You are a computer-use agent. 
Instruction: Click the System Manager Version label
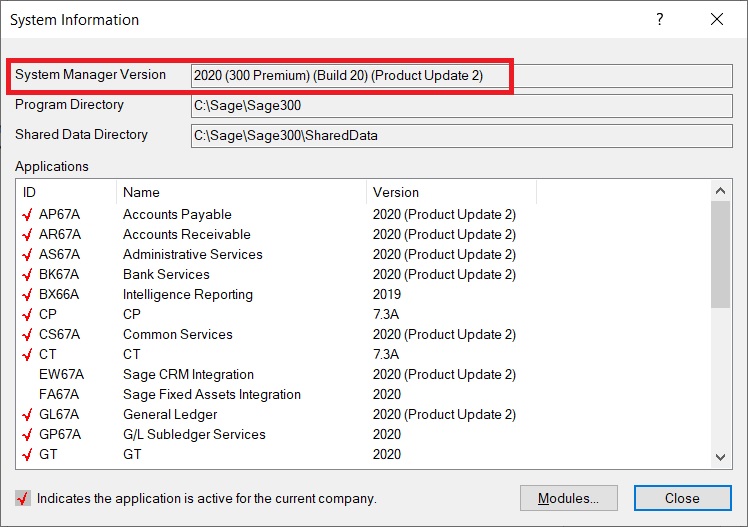pyautogui.click(x=90, y=75)
